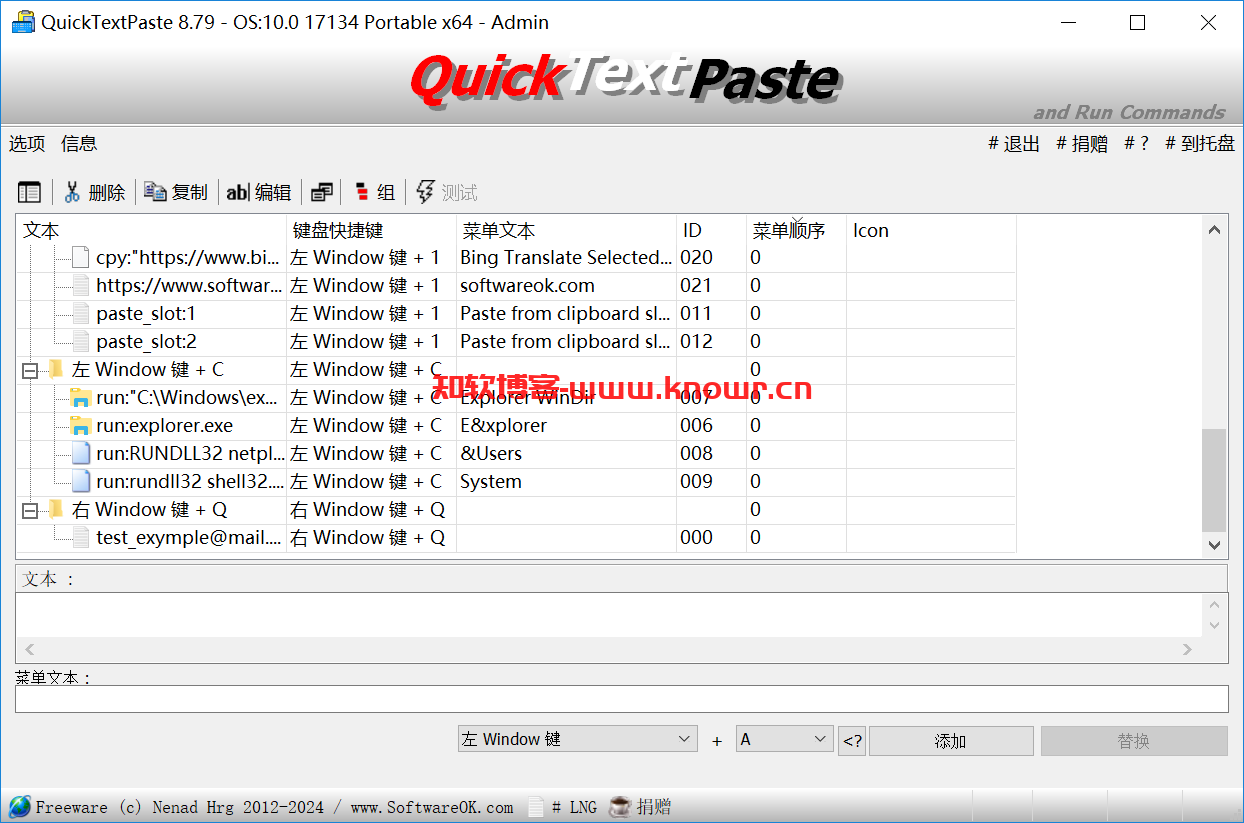The width and height of the screenshot is (1244, 823).
Task: Click the list view toggle toolbar icon
Action: [30, 193]
